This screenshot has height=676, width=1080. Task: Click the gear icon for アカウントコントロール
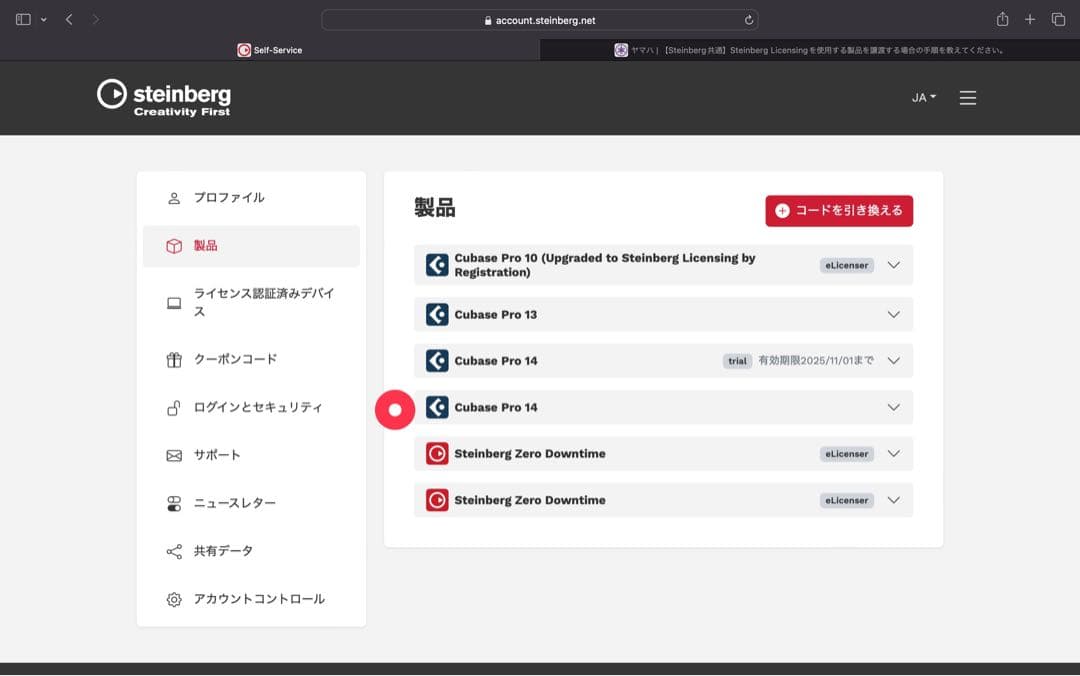point(172,599)
